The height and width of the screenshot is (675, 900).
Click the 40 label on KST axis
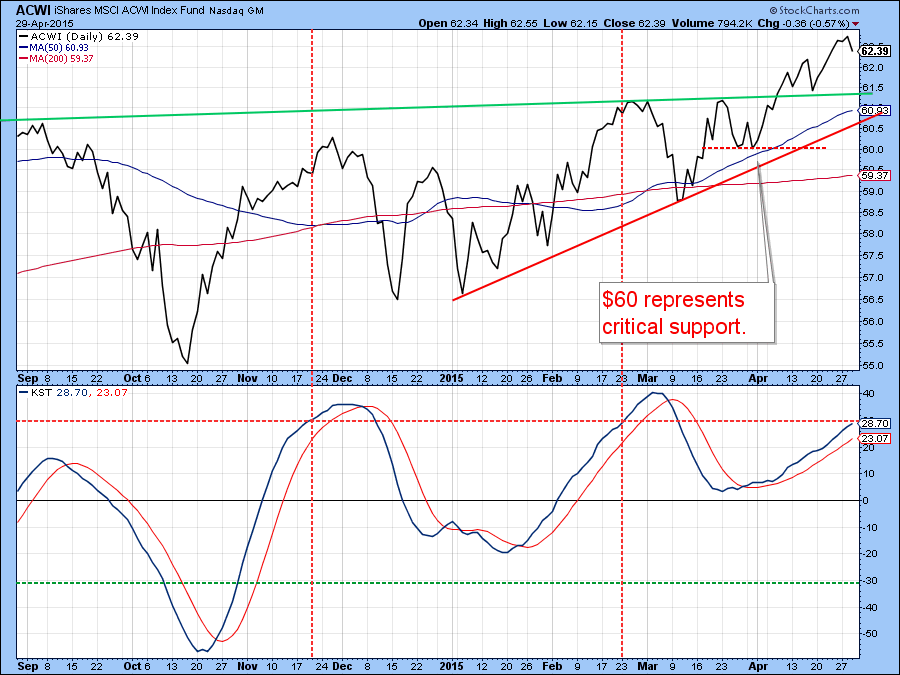click(869, 394)
